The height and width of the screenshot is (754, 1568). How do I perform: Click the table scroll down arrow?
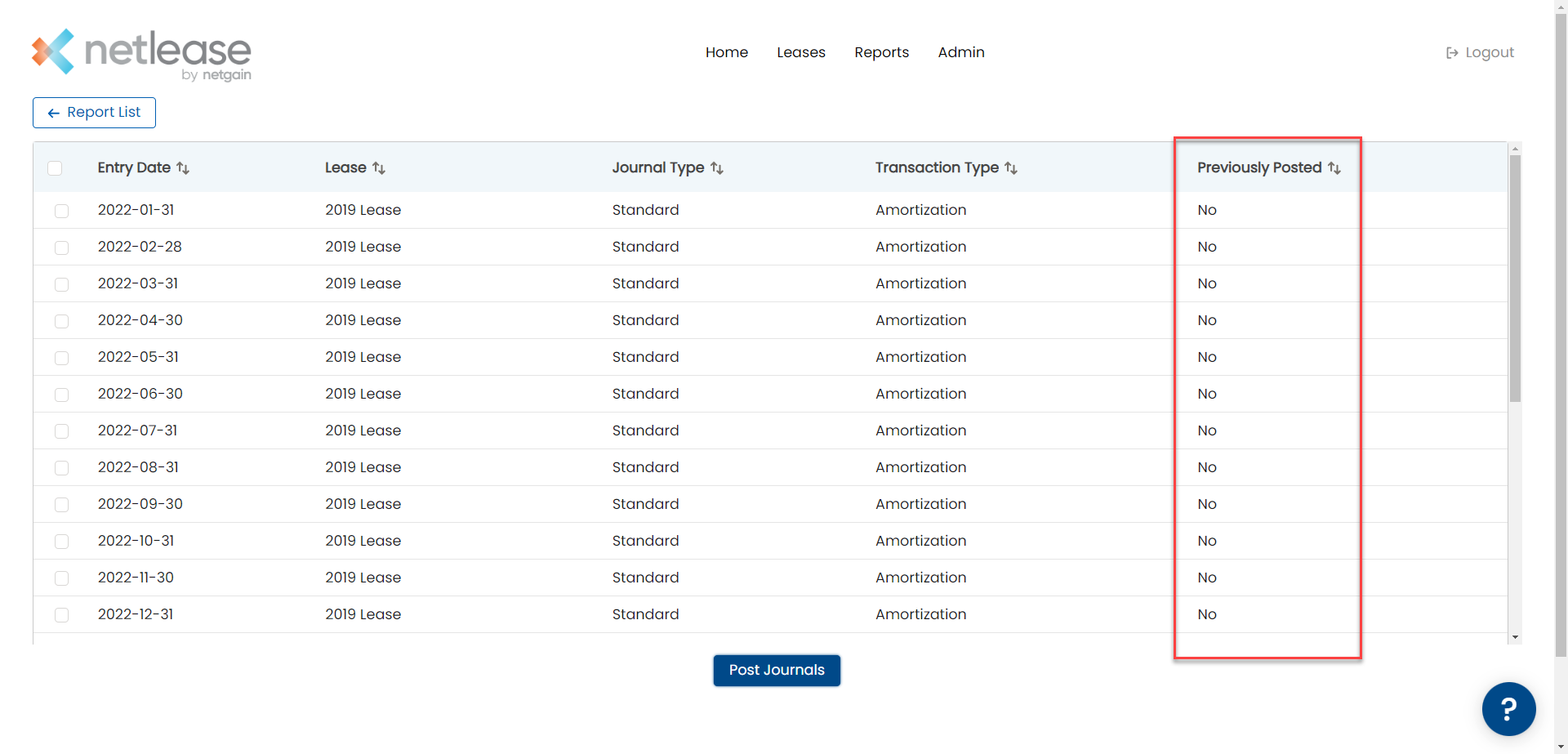tap(1515, 637)
